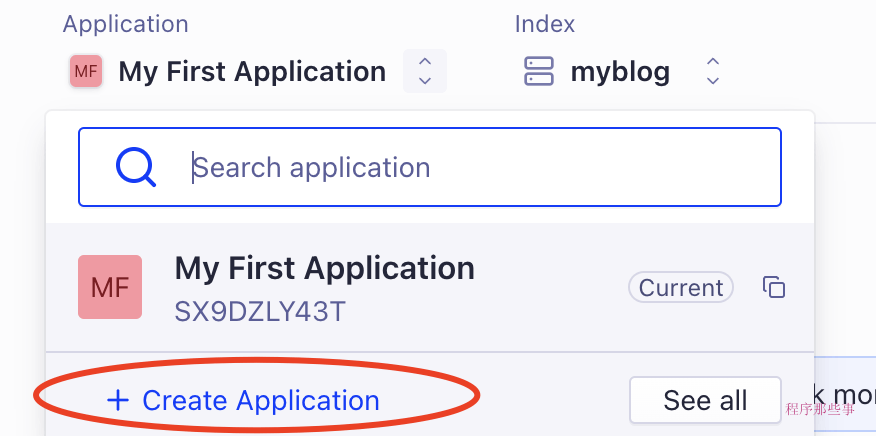Click the down arrow of the Application switcher
This screenshot has height=436, width=876.
tap(425, 81)
